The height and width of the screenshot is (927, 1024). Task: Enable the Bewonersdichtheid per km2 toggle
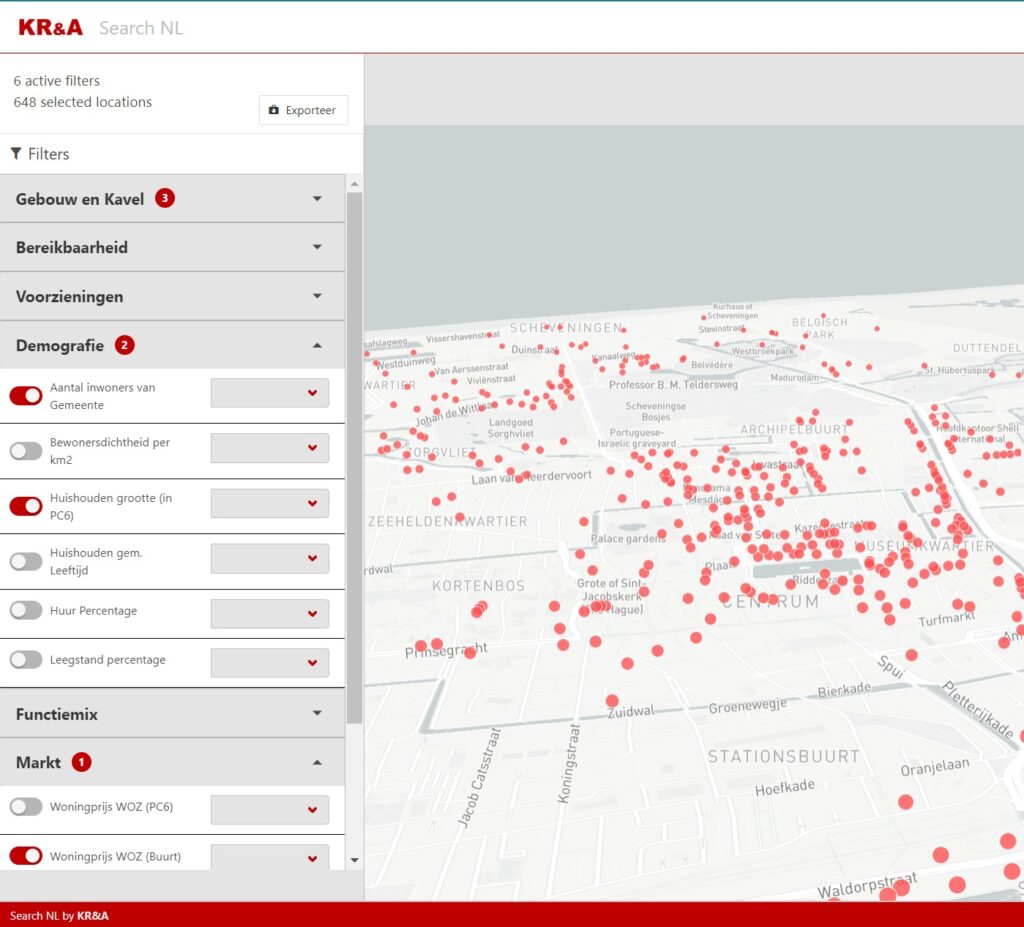point(26,451)
